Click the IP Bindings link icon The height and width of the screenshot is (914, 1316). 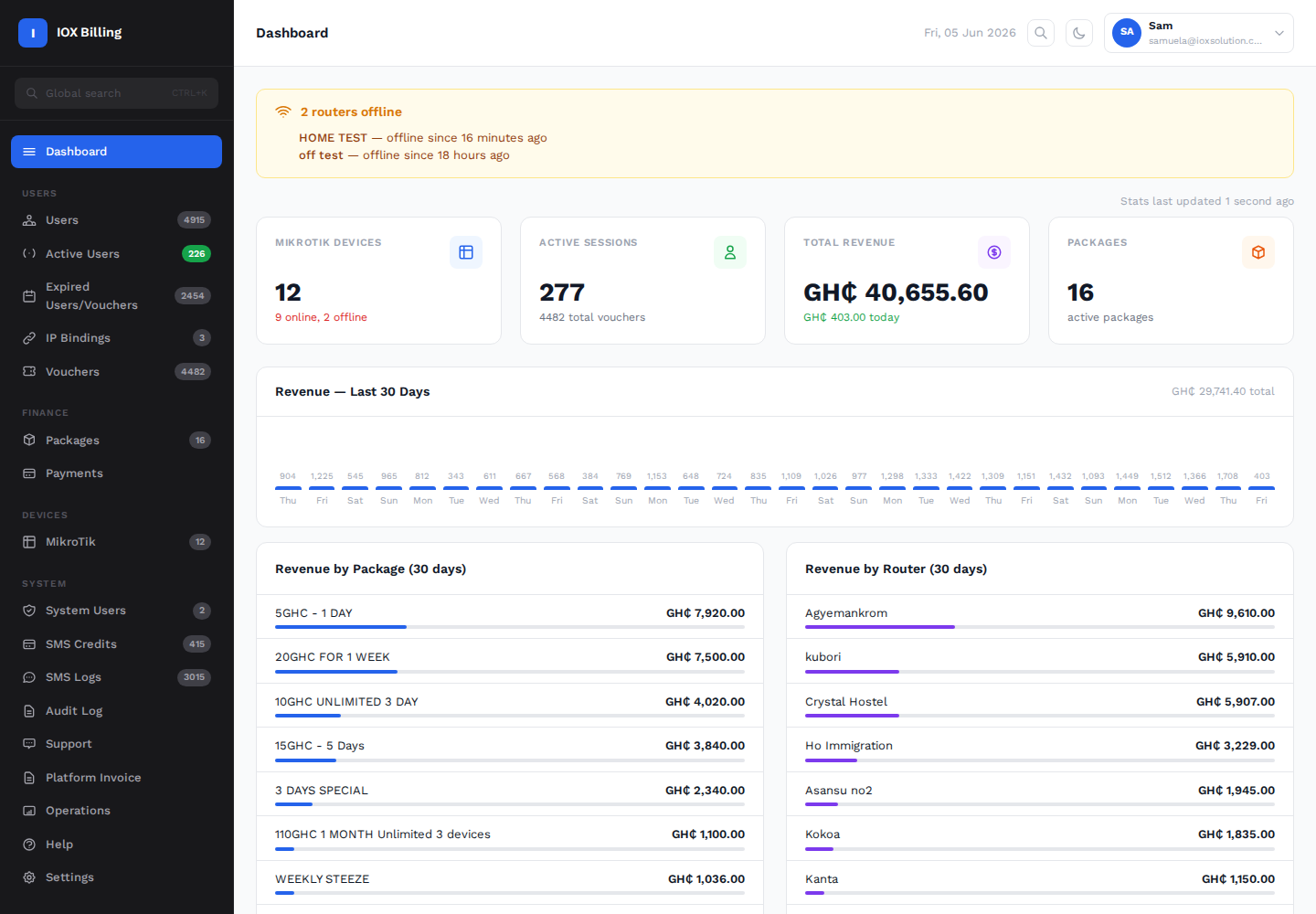click(29, 338)
